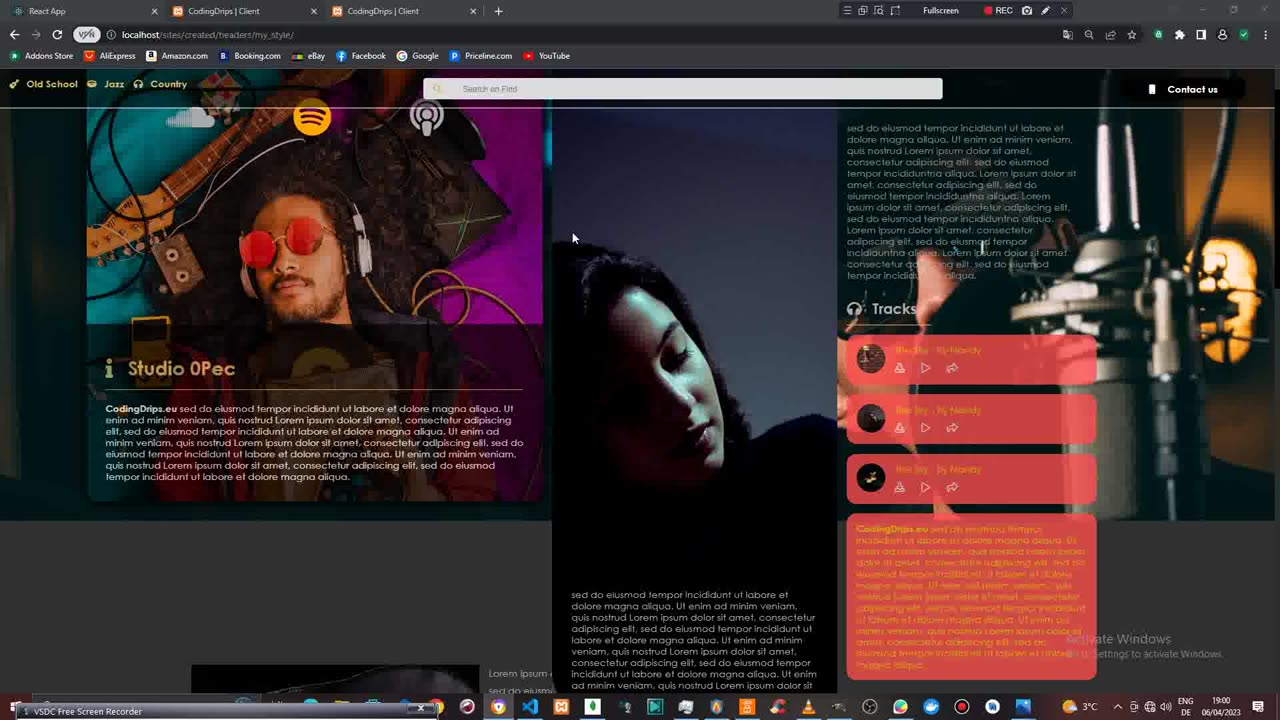Viewport: 1280px width, 720px height.
Task: Open the Amazon.com bookmark
Action: 177,56
